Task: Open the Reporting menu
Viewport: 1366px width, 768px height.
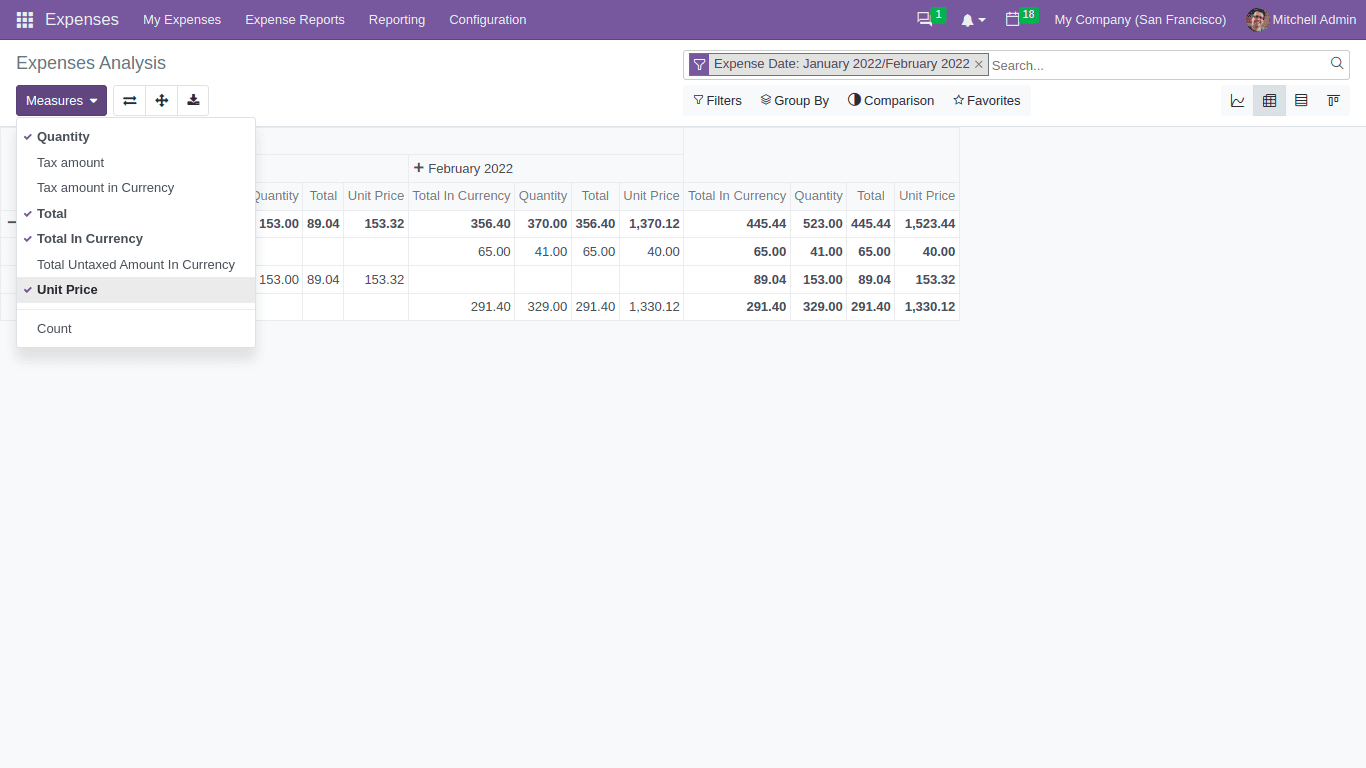Action: 396,19
